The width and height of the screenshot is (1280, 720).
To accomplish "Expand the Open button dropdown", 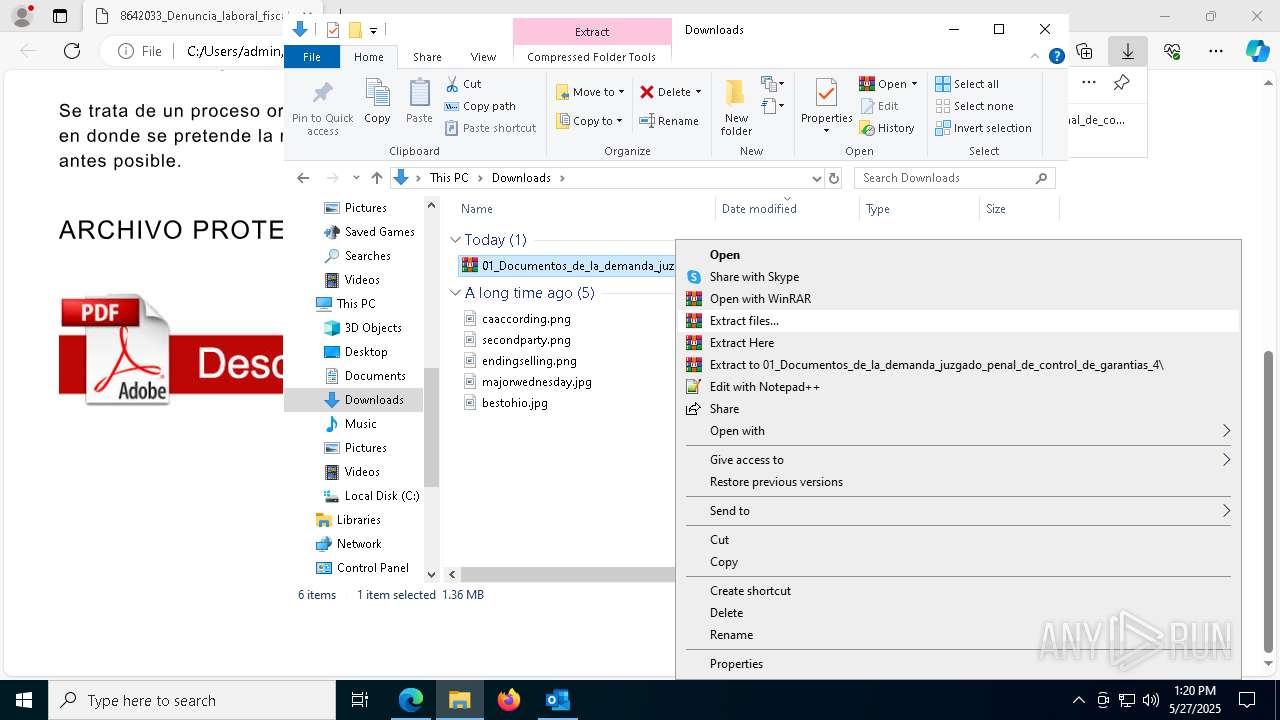I will (914, 84).
